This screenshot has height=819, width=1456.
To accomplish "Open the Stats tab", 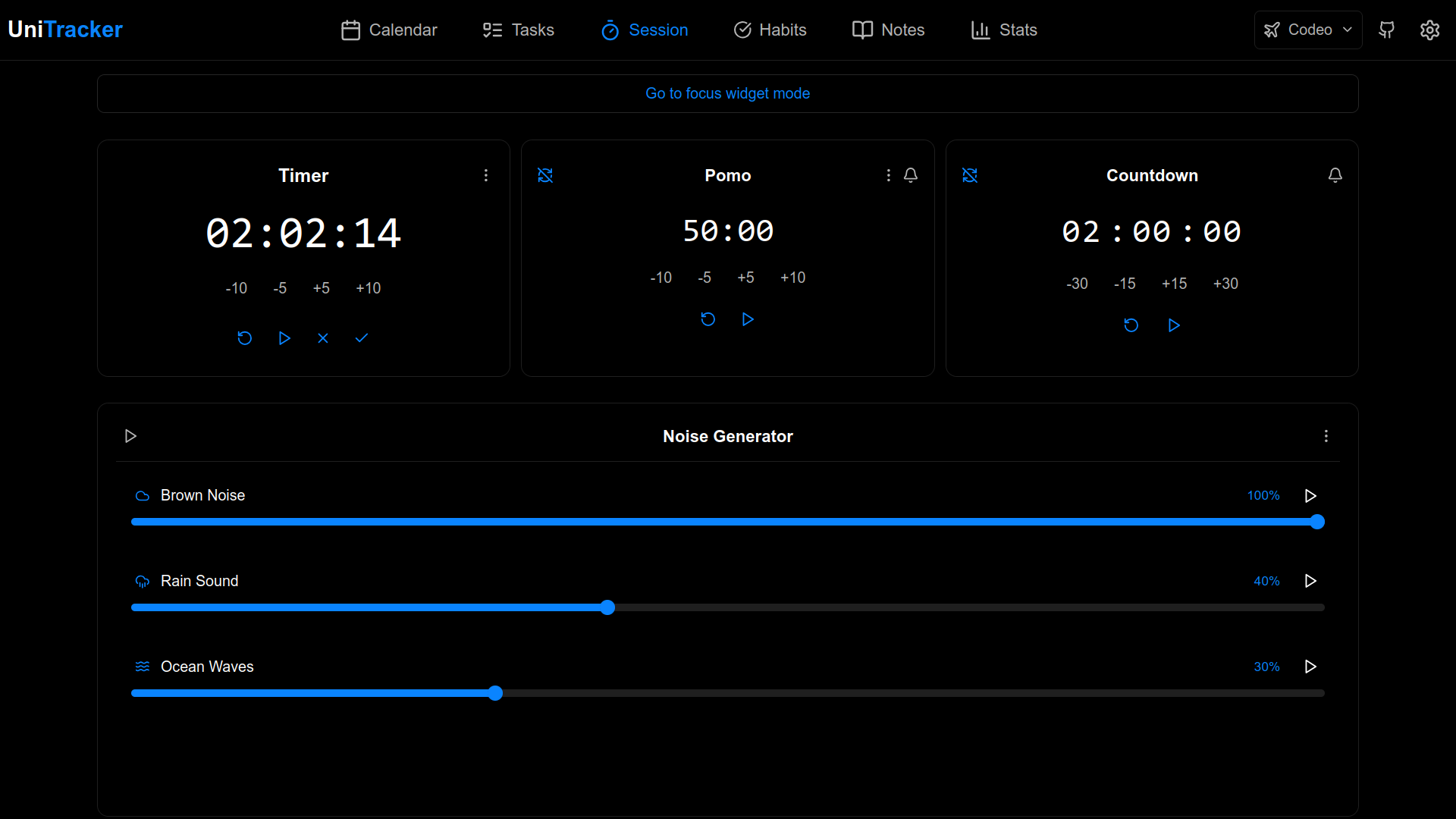I will coord(1003,30).
